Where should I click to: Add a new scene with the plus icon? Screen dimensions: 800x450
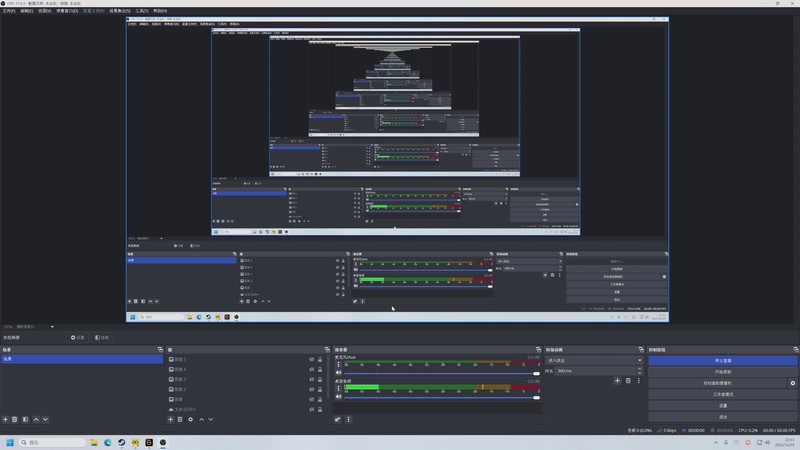(x=6, y=419)
